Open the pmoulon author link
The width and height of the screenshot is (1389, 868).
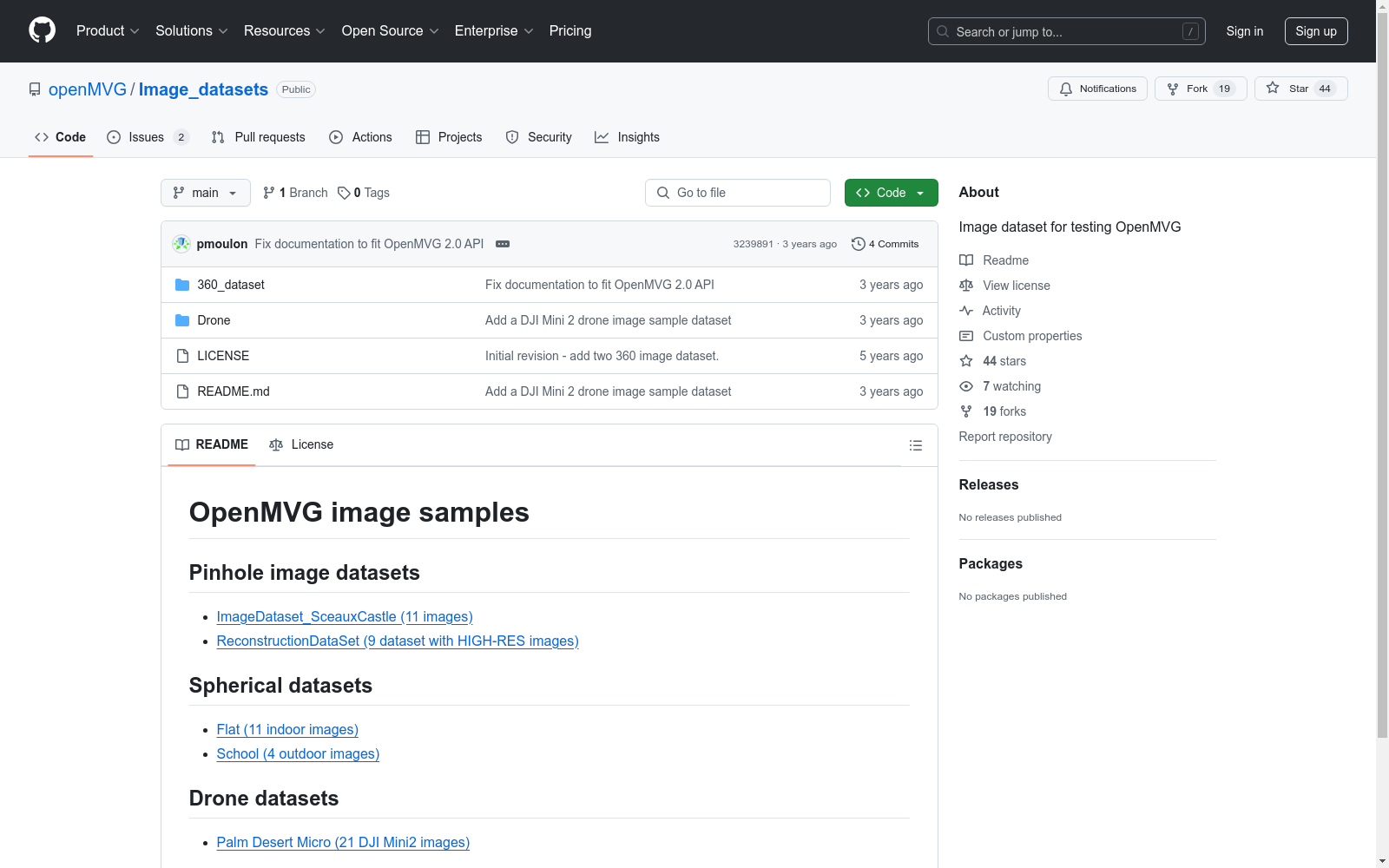click(222, 244)
